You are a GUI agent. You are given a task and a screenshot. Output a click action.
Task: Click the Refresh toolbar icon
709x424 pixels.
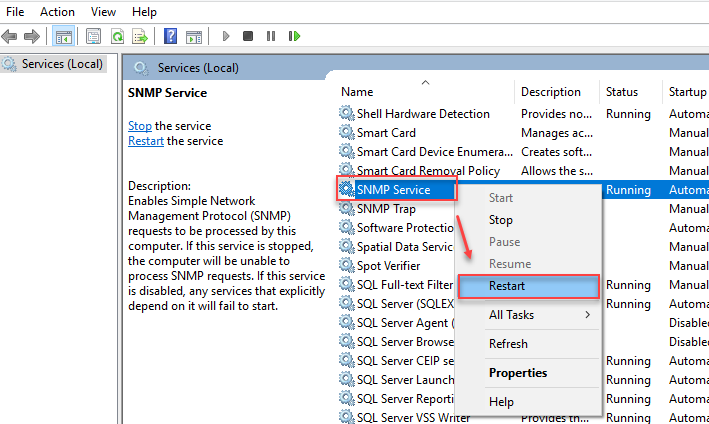point(117,37)
